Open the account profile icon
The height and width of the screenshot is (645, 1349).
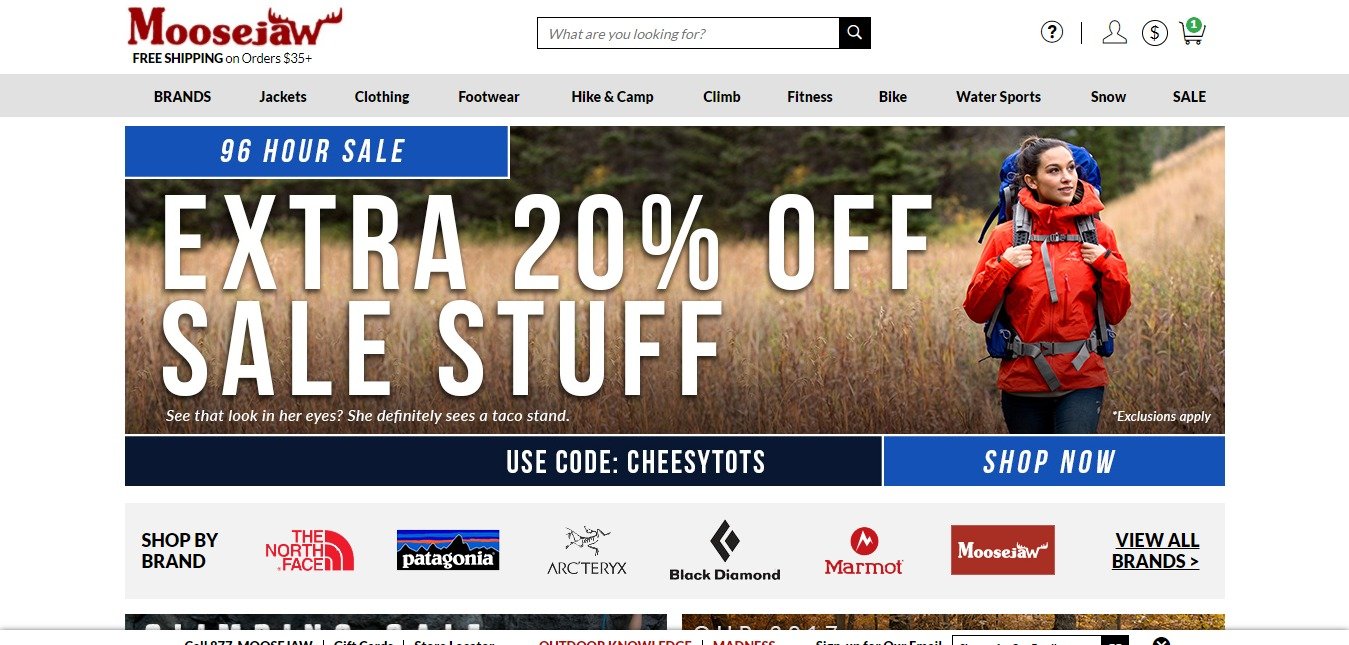point(1114,32)
